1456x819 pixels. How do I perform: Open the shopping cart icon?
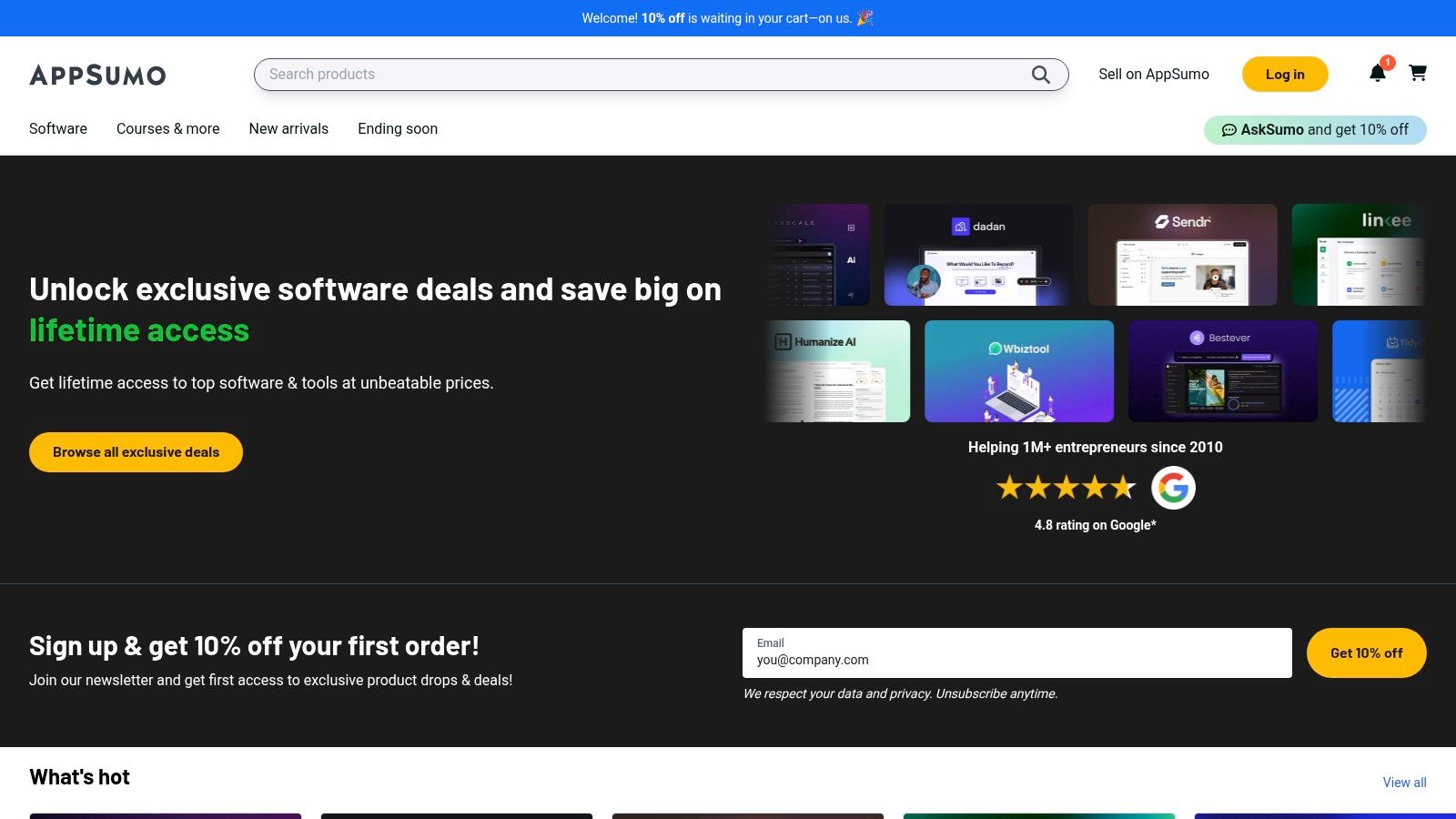point(1418,73)
